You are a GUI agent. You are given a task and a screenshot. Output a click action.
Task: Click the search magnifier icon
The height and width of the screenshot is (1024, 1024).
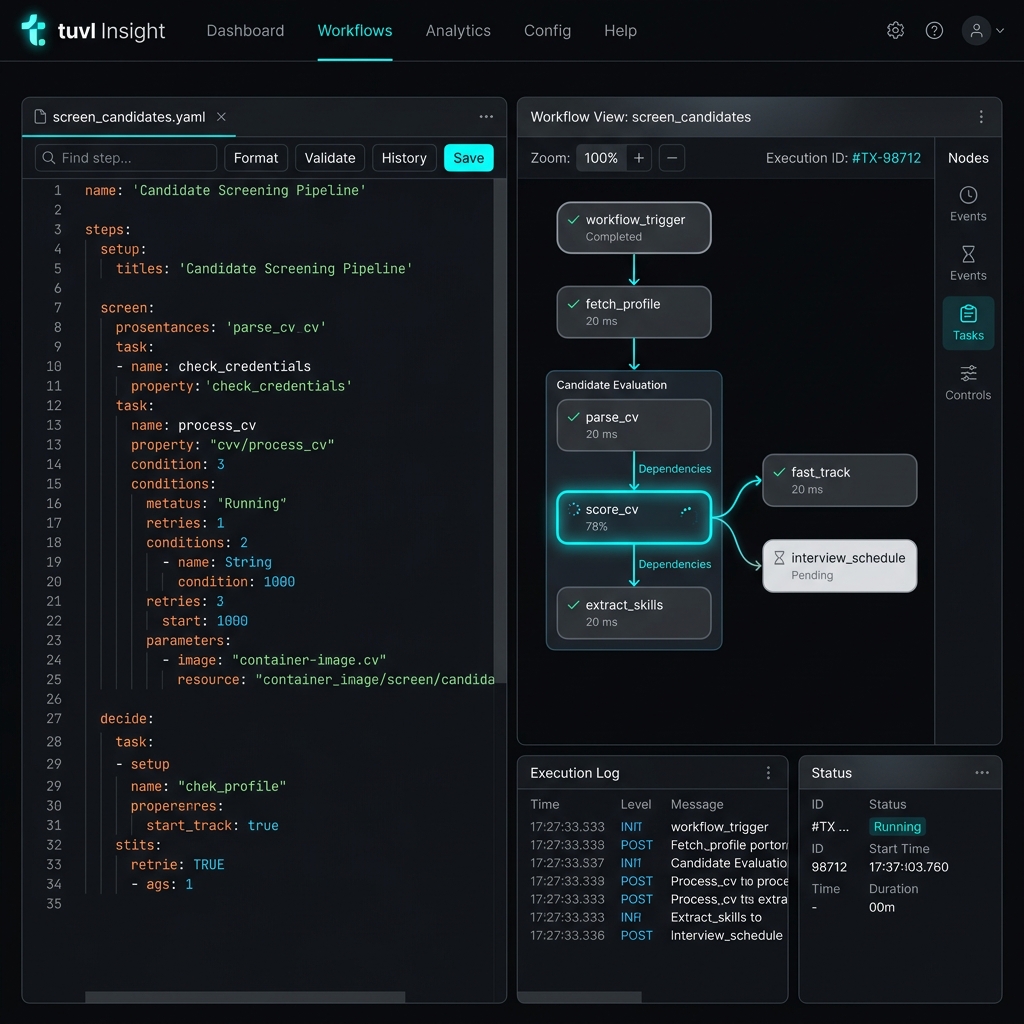[48, 158]
